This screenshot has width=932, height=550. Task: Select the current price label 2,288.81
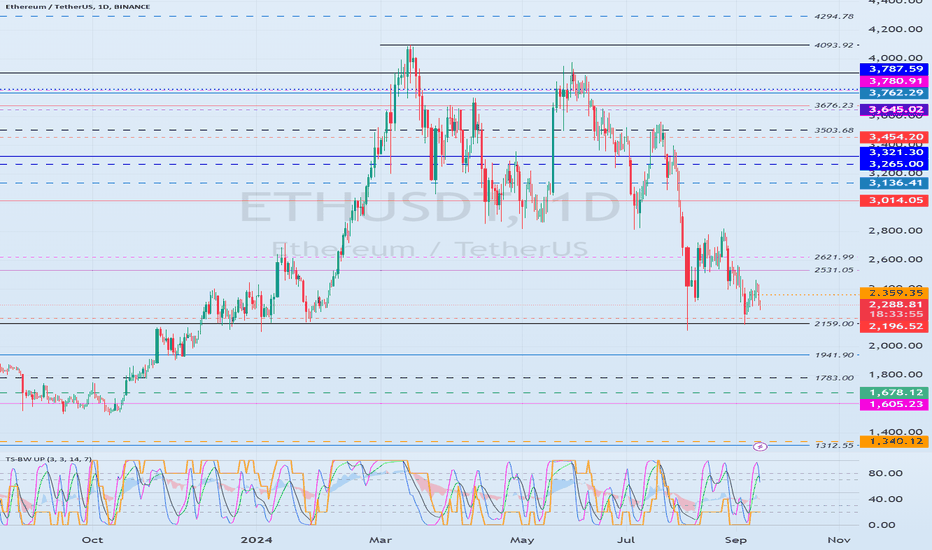click(894, 304)
